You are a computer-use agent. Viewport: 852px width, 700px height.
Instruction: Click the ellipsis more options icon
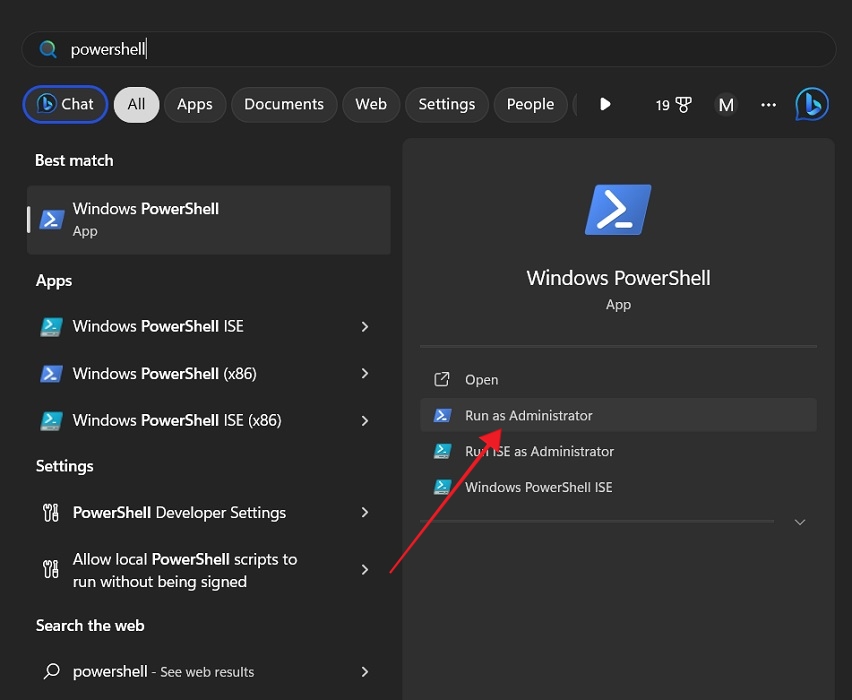tap(768, 104)
